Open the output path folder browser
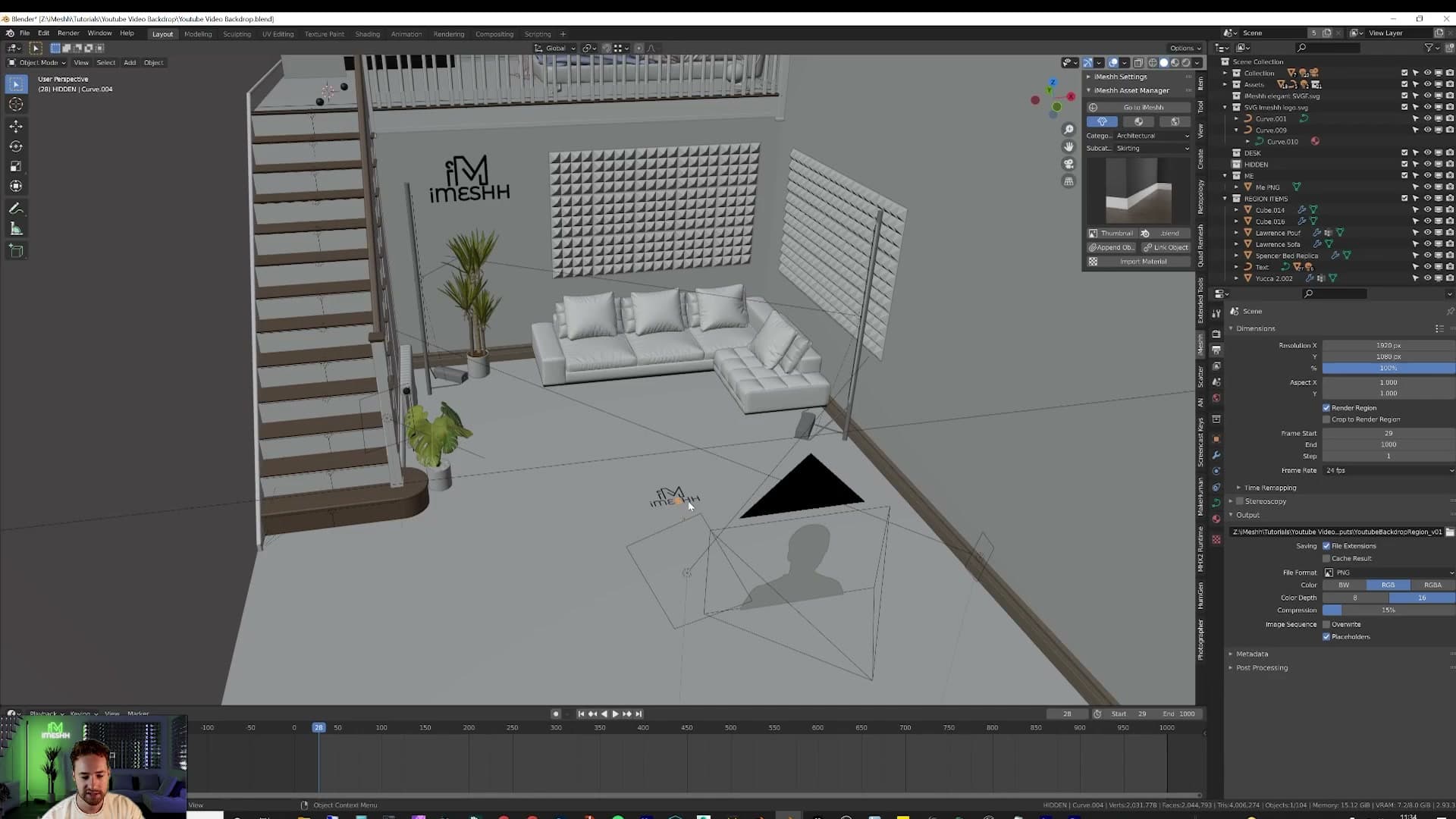The height and width of the screenshot is (819, 1456). point(1450,532)
